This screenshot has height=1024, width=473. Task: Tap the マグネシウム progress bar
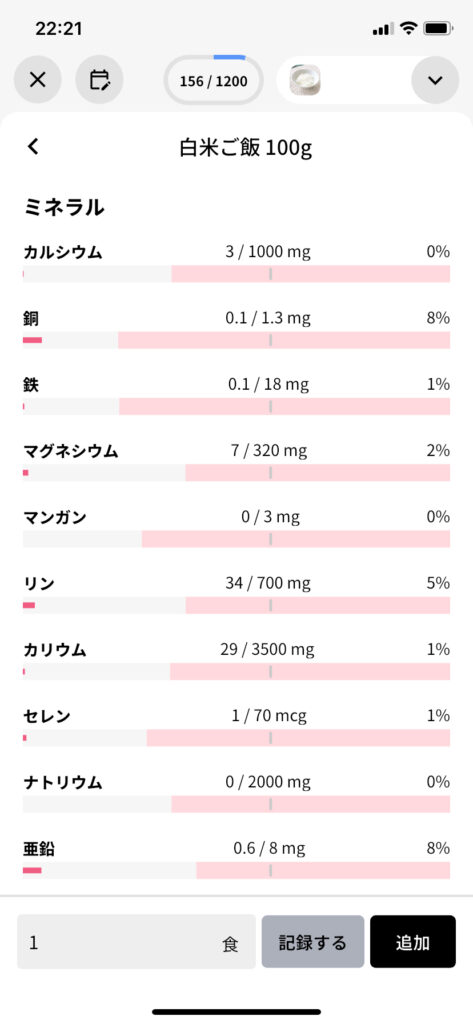click(x=236, y=472)
